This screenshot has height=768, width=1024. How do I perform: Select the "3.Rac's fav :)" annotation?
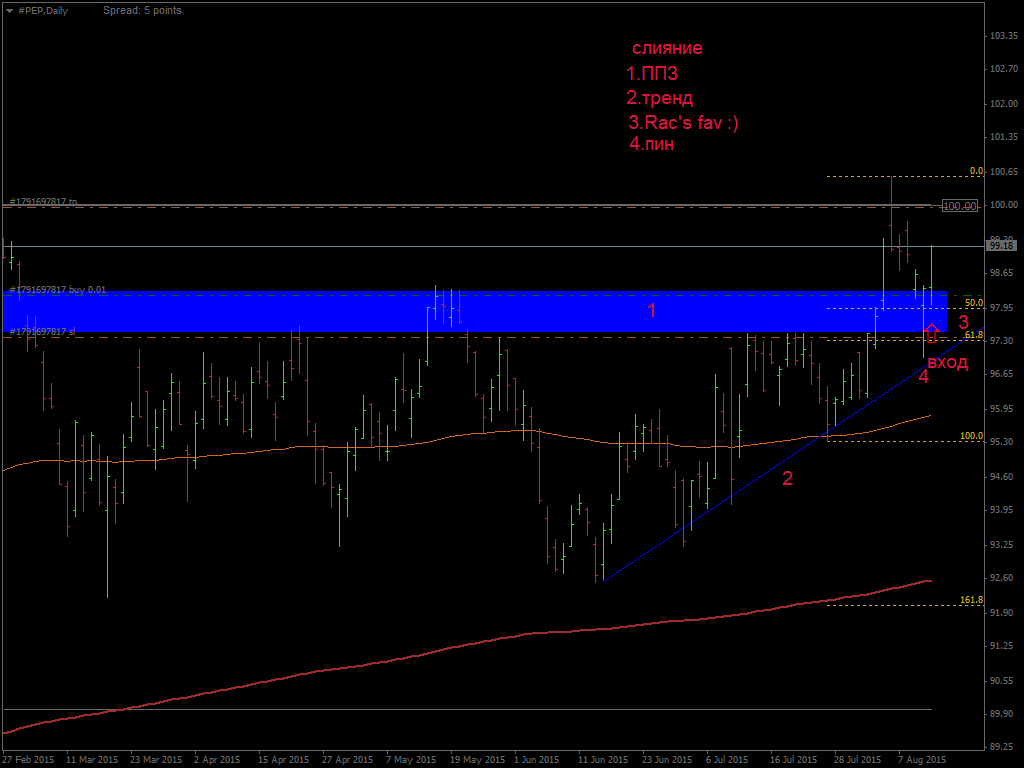[683, 122]
